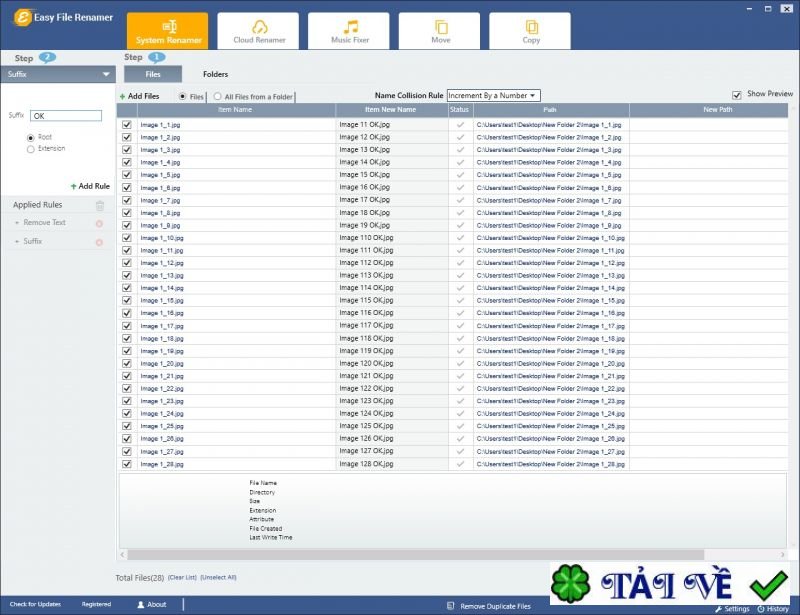This screenshot has width=800, height=615.
Task: Click the Clear List link
Action: pos(182,577)
